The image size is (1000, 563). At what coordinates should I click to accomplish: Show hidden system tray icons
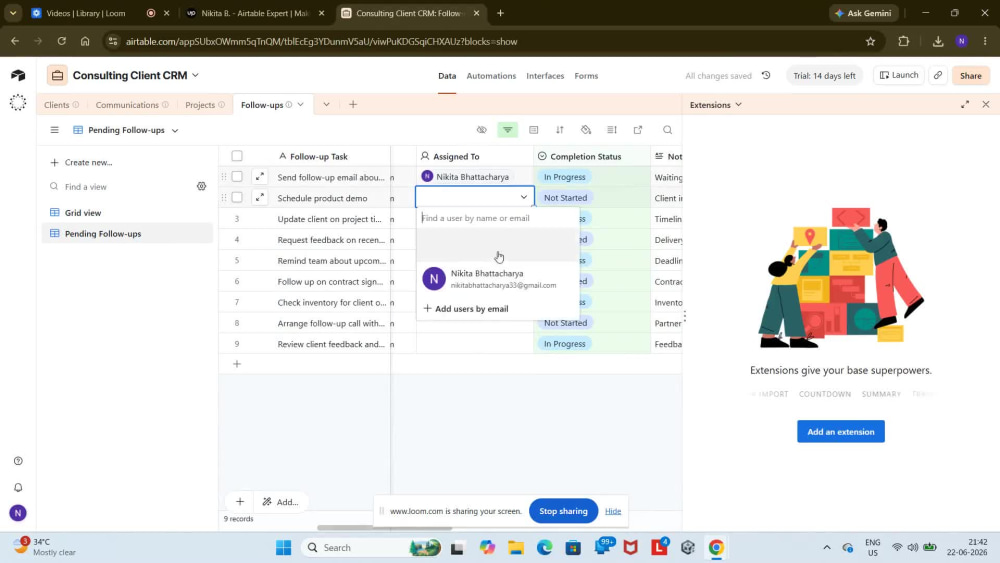827,548
